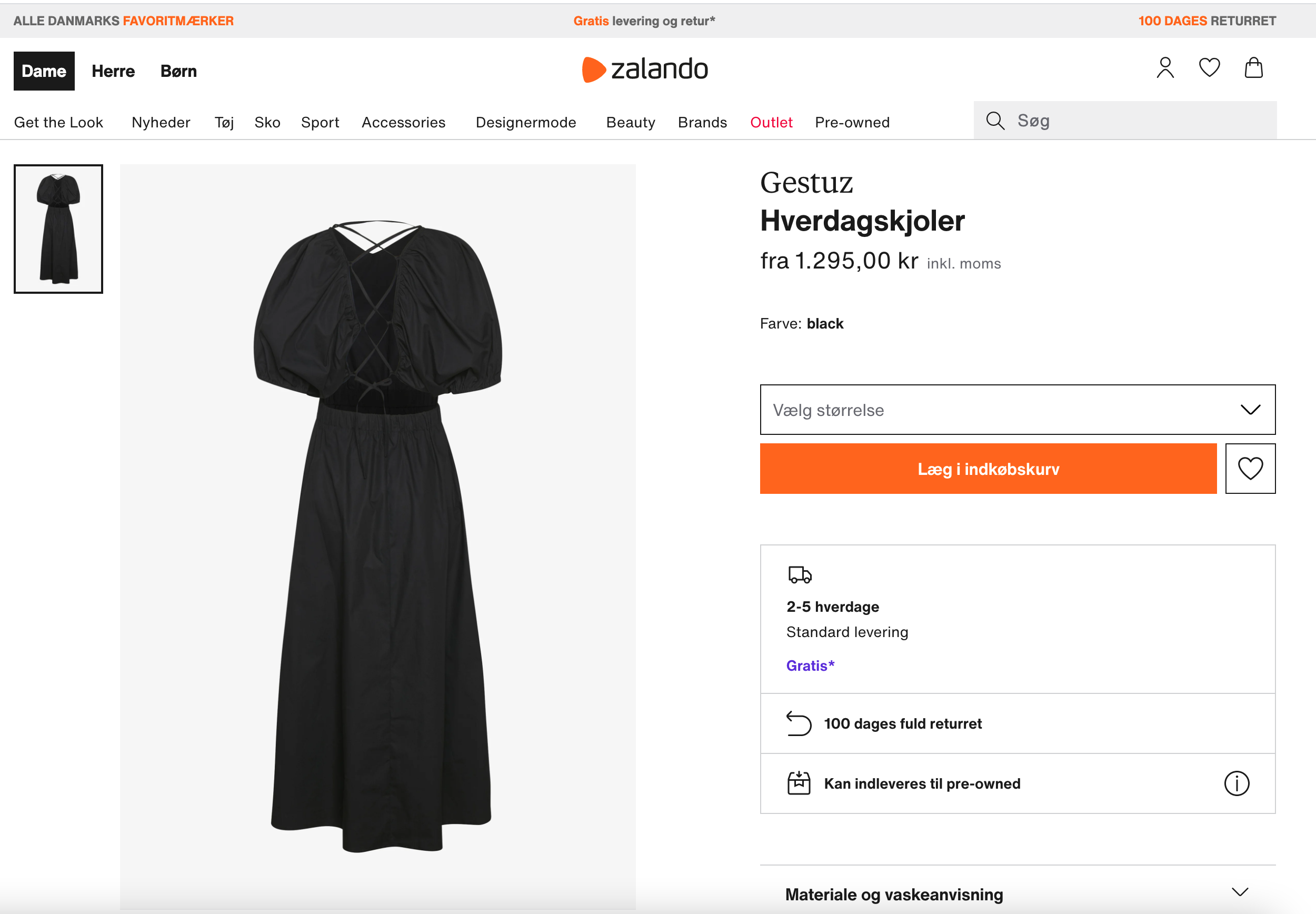Click the return arrow icon
This screenshot has width=1316, height=914.
coord(799,723)
